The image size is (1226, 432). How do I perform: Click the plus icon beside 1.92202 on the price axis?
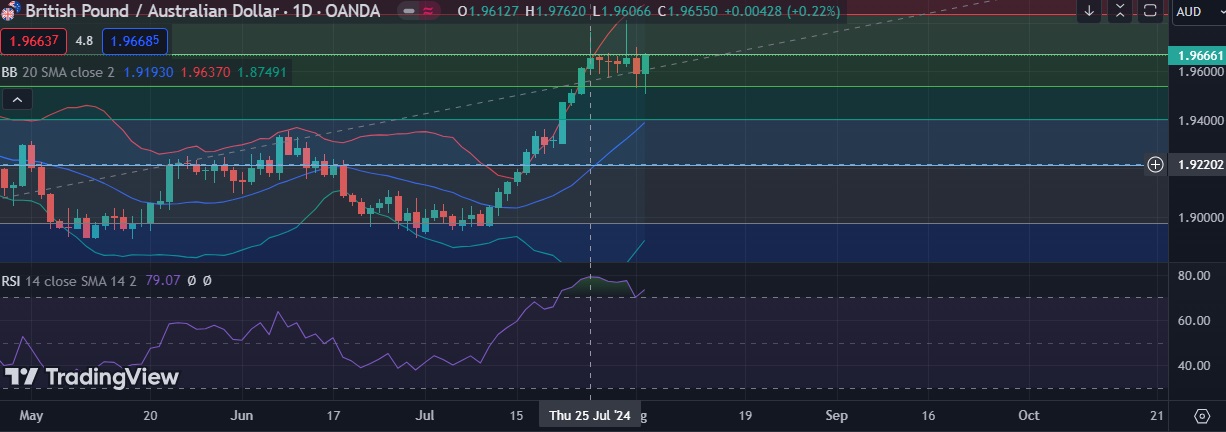[1155, 164]
